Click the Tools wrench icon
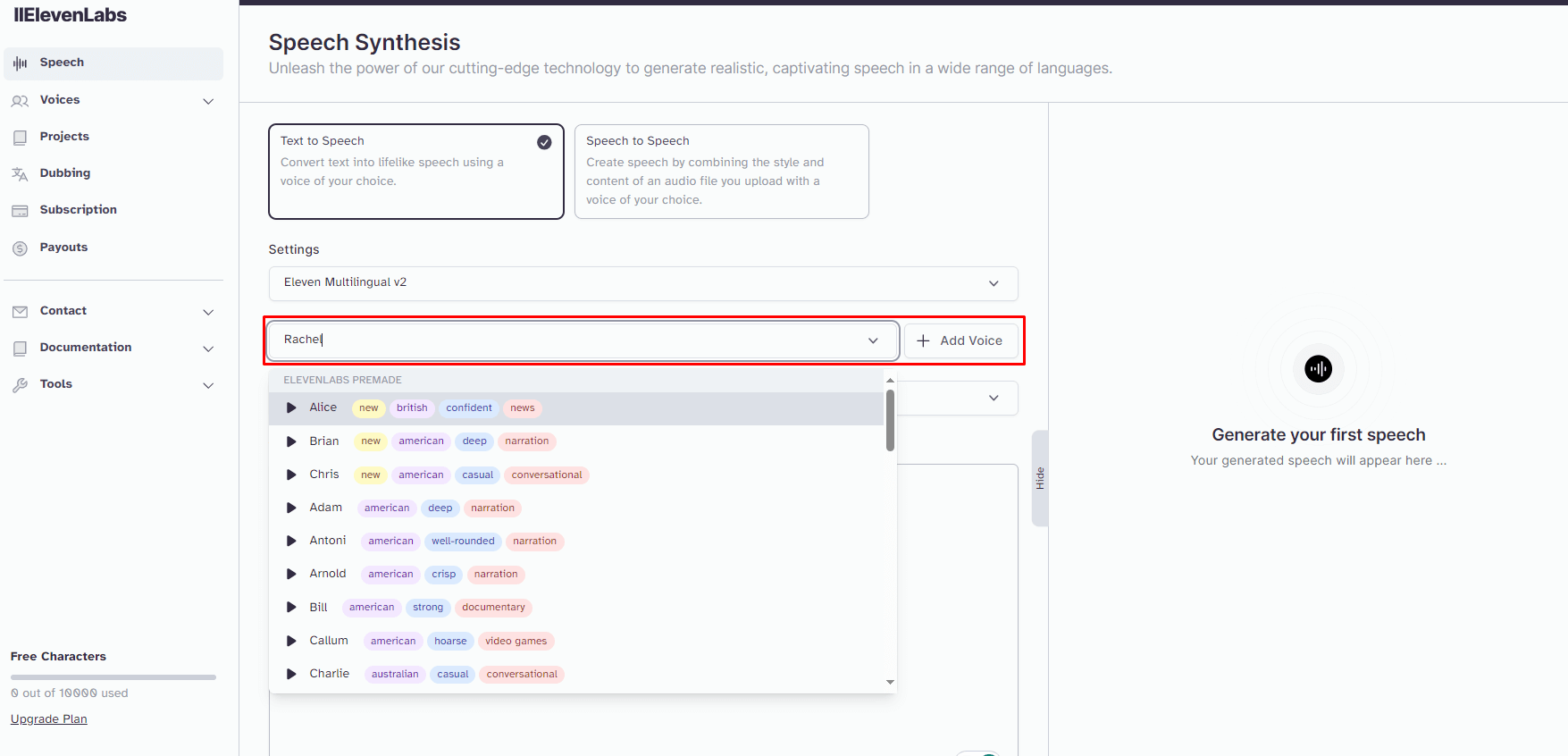Screen dimensions: 1568x756 pos(21,385)
